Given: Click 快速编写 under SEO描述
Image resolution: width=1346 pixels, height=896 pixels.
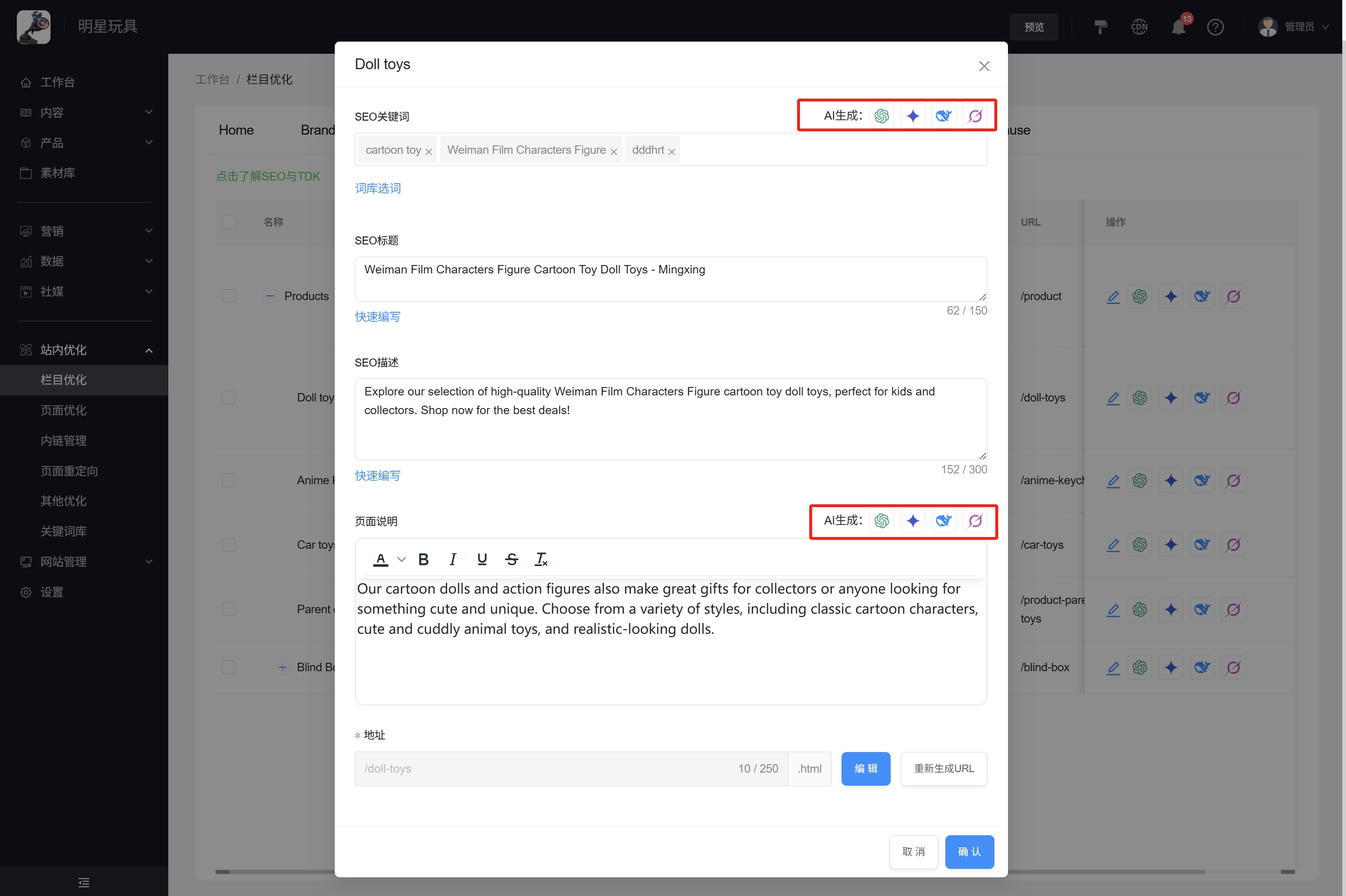Looking at the screenshot, I should point(378,476).
